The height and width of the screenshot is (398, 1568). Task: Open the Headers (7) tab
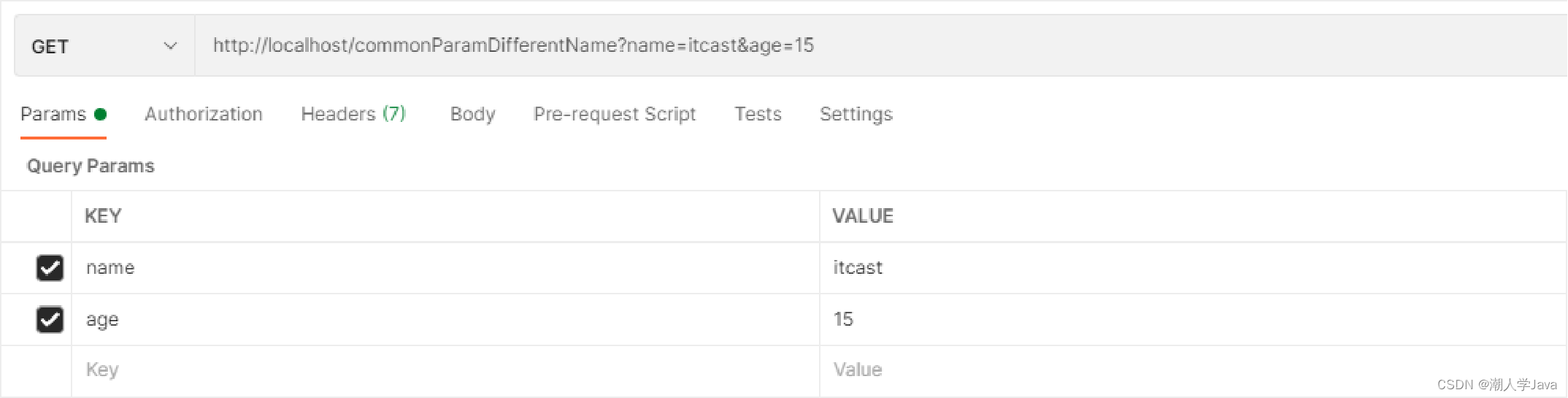(x=353, y=114)
